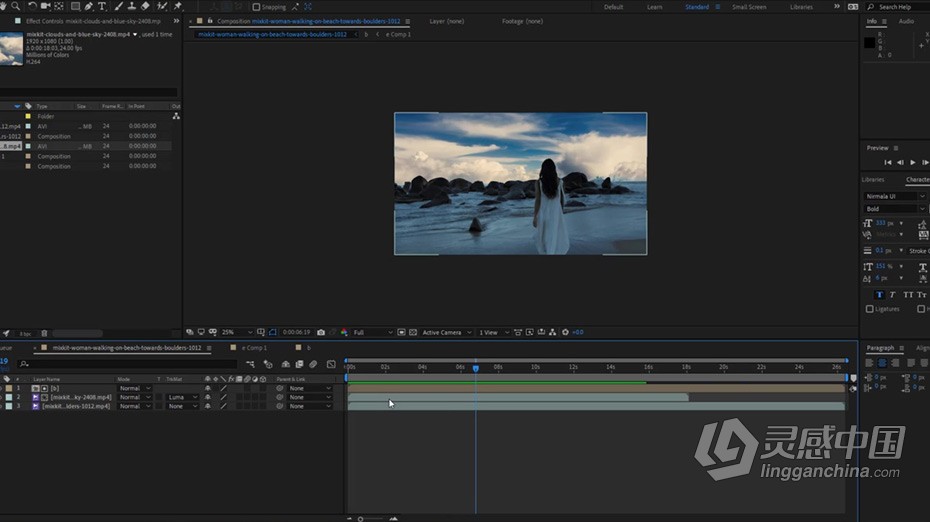Click the Hide Shy Layers switch in timeline
This screenshot has height=522, width=930.
click(x=286, y=364)
